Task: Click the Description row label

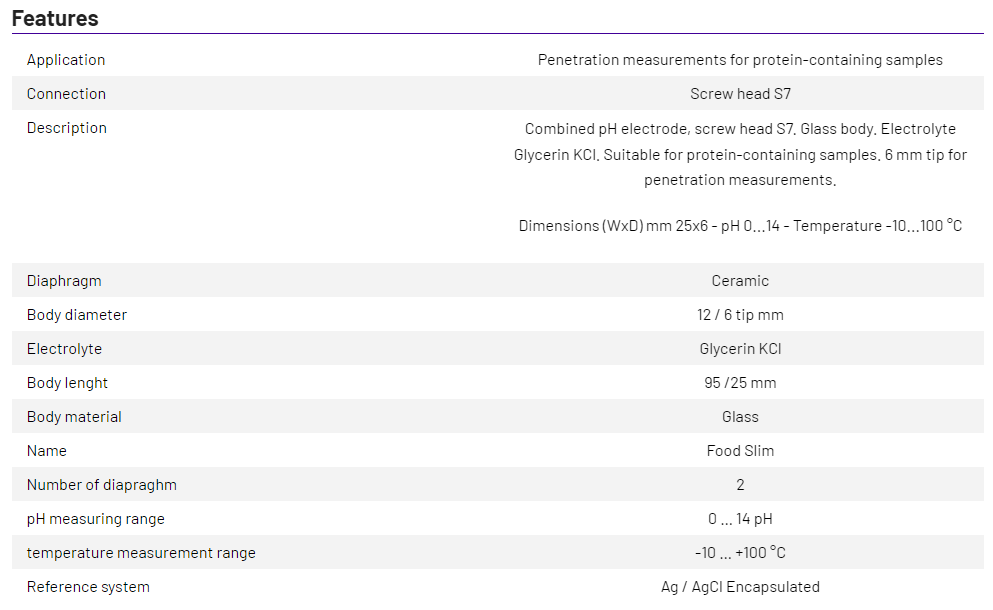Action: (x=67, y=128)
